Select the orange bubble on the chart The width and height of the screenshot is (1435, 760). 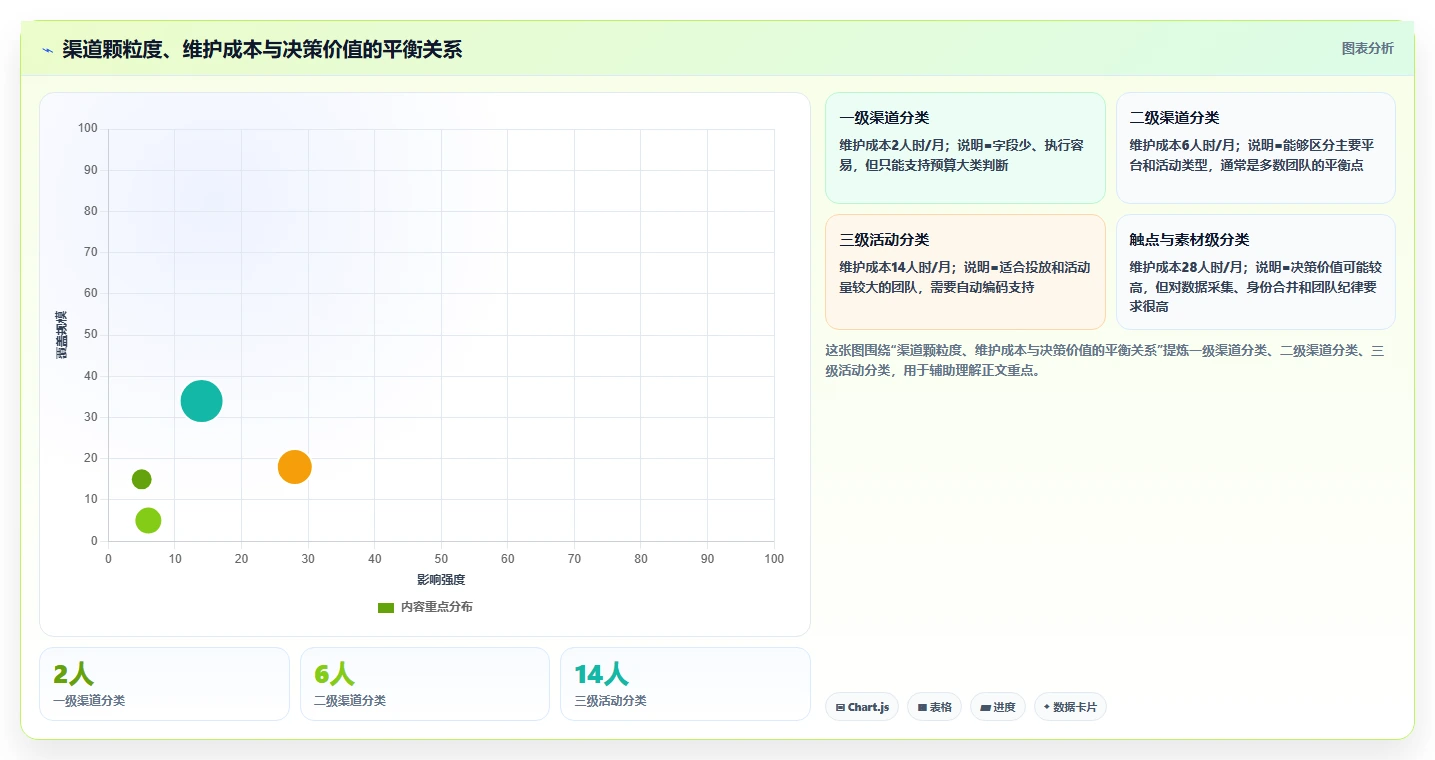coord(294,467)
